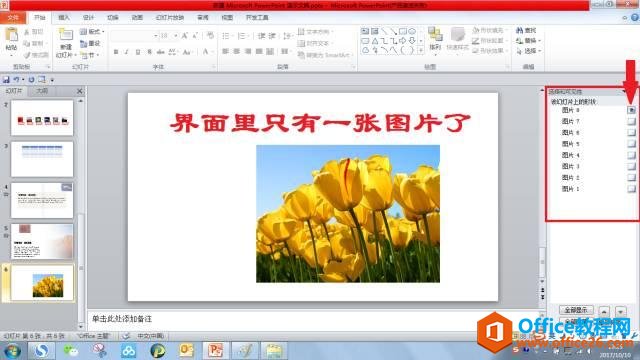The width and height of the screenshot is (640, 360).
Task: Click the move down reorder arrow button
Action: [620, 311]
